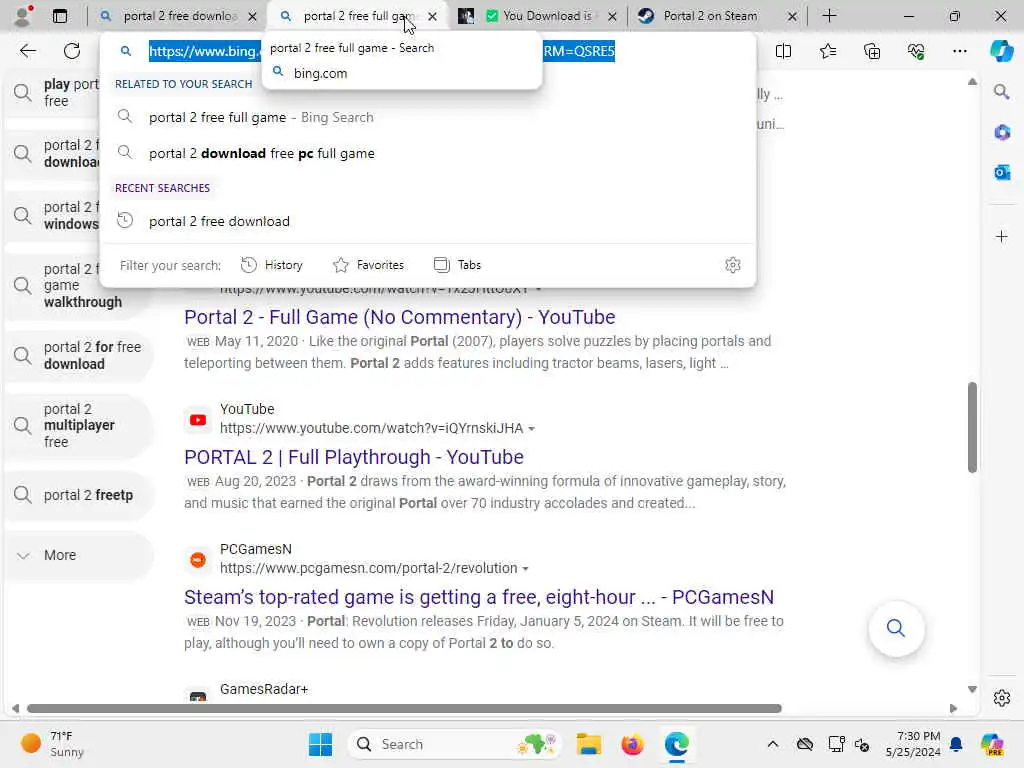Open sidebar search icon
The width and height of the screenshot is (1024, 768).
1001,91
